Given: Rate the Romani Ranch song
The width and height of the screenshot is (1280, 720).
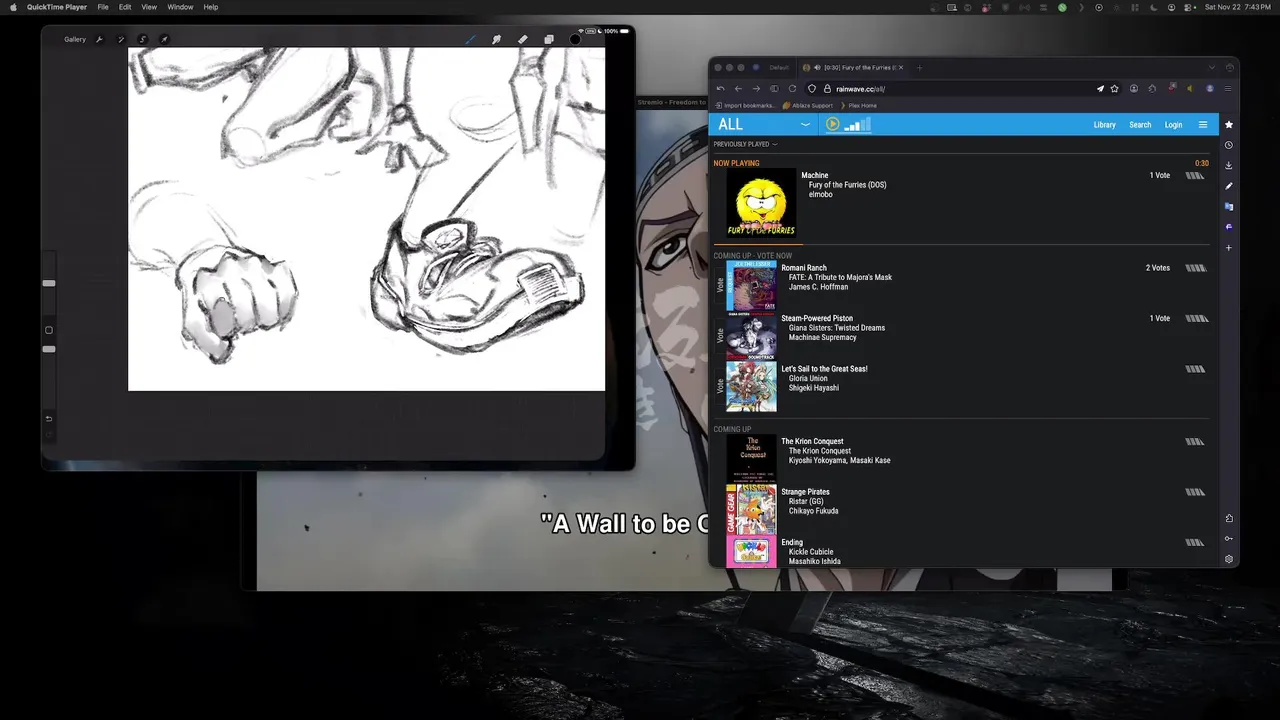Looking at the screenshot, I should (1195, 268).
